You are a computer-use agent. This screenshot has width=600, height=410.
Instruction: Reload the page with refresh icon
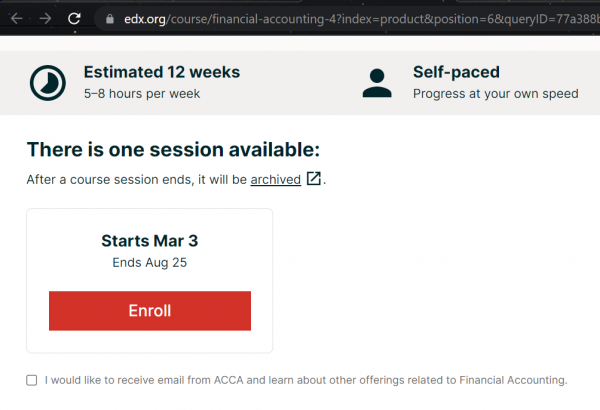click(x=74, y=18)
